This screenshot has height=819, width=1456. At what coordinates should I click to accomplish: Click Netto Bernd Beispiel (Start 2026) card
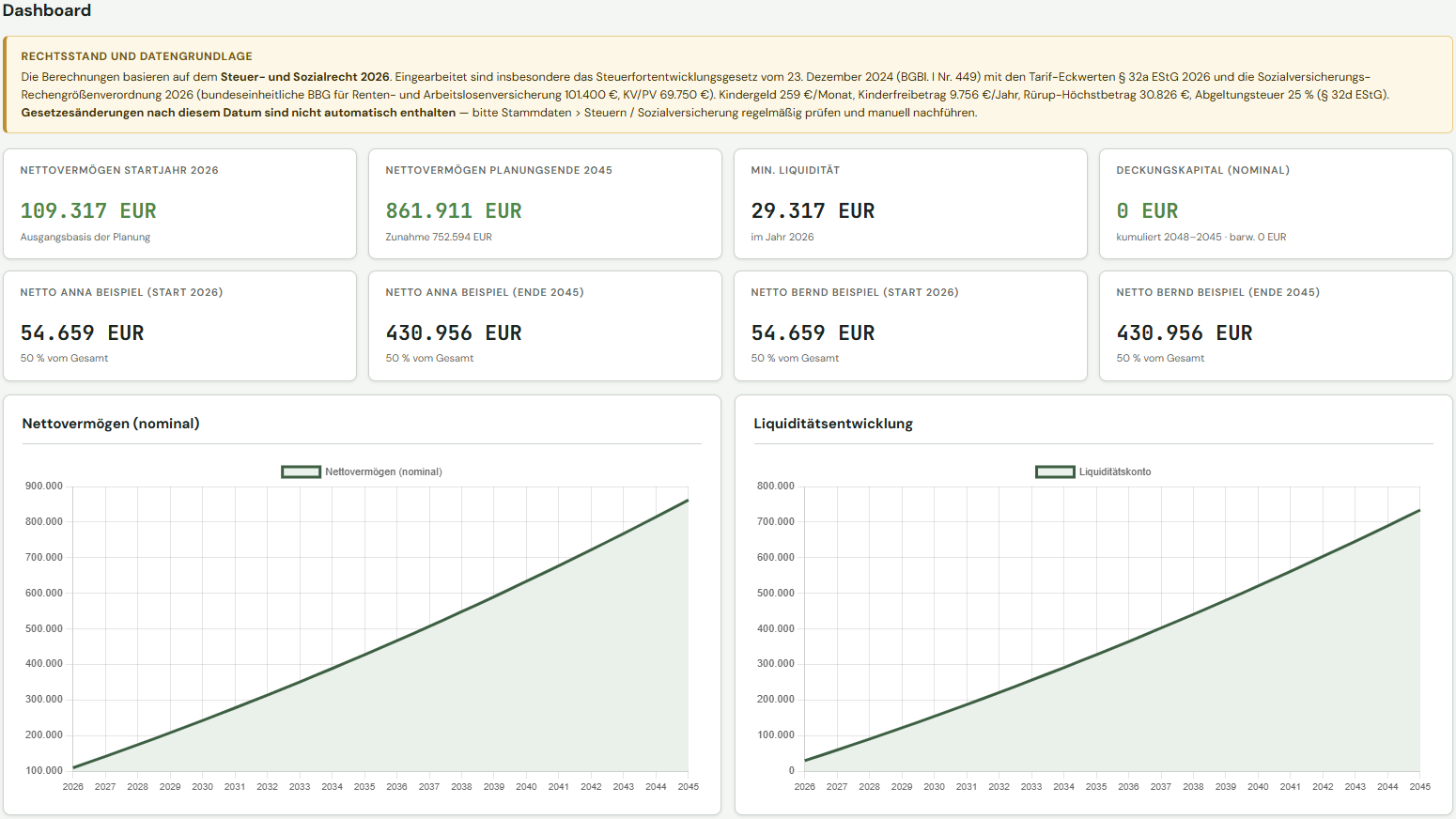[910, 326]
